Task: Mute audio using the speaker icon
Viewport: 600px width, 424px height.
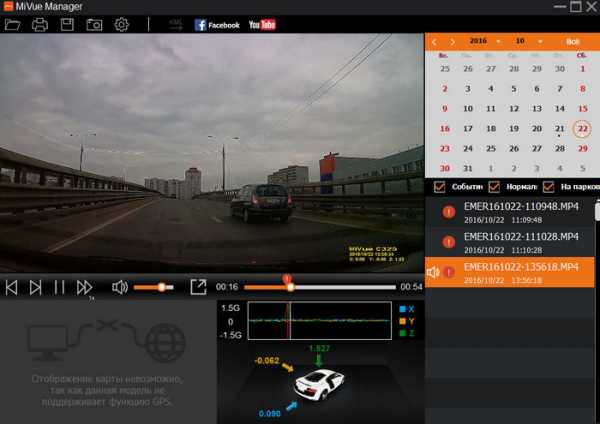Action: 120,287
